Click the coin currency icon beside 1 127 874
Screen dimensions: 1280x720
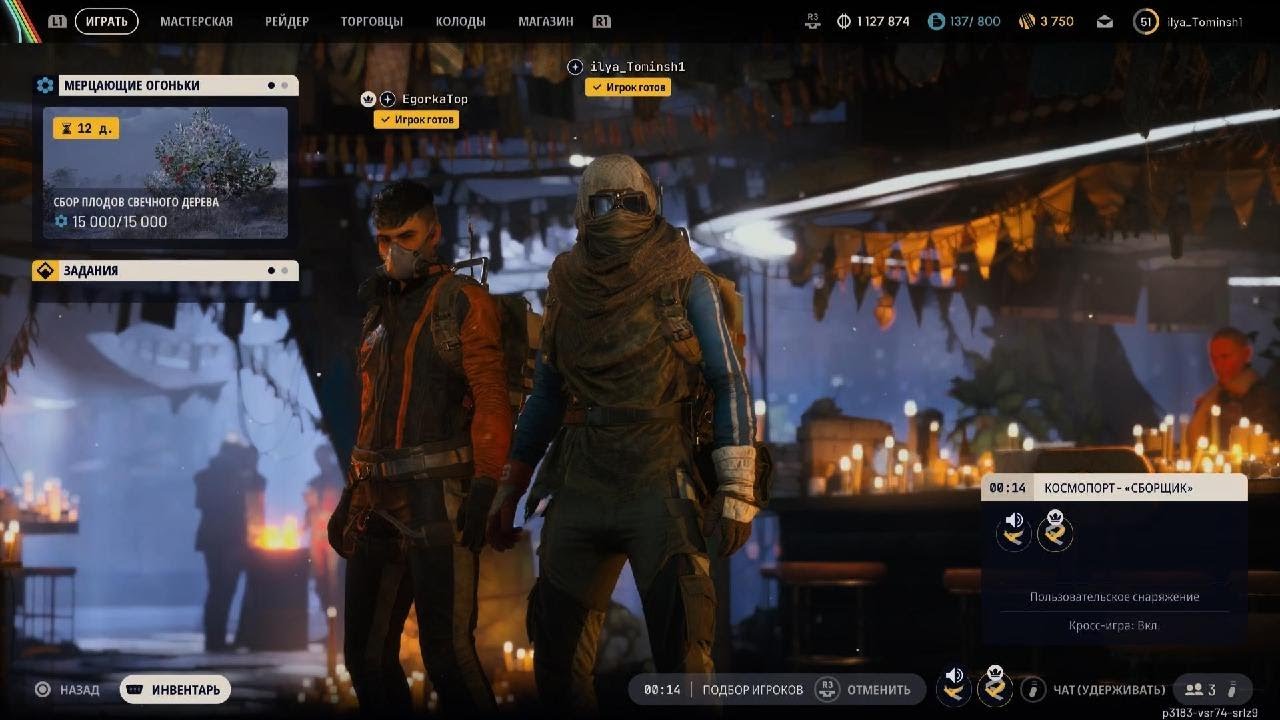click(843, 21)
